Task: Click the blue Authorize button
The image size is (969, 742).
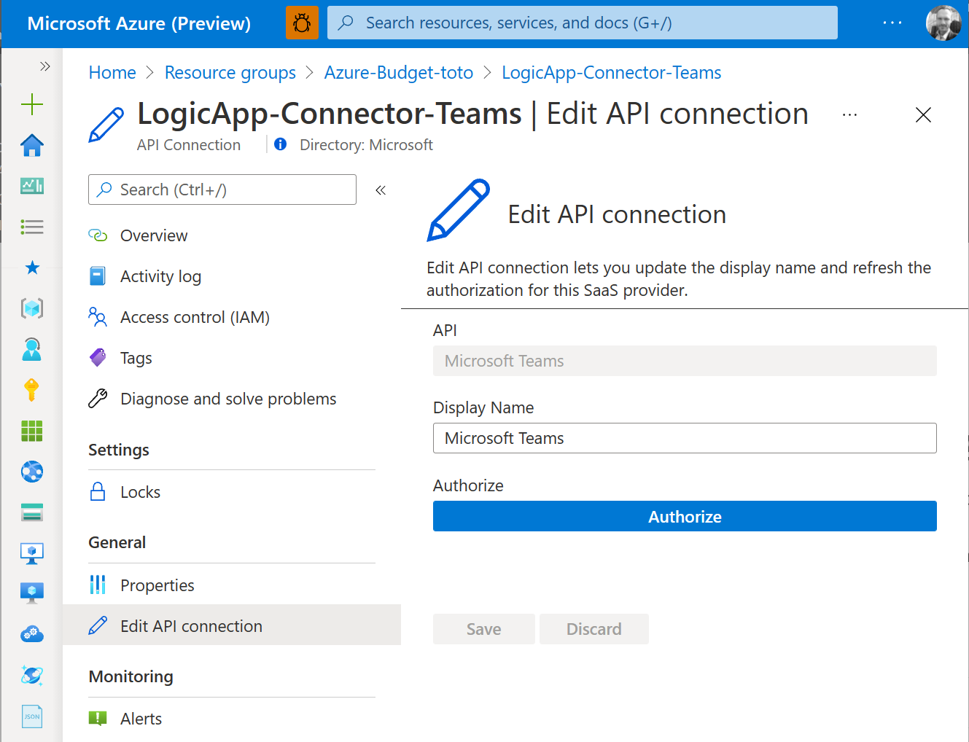Action: 685,516
